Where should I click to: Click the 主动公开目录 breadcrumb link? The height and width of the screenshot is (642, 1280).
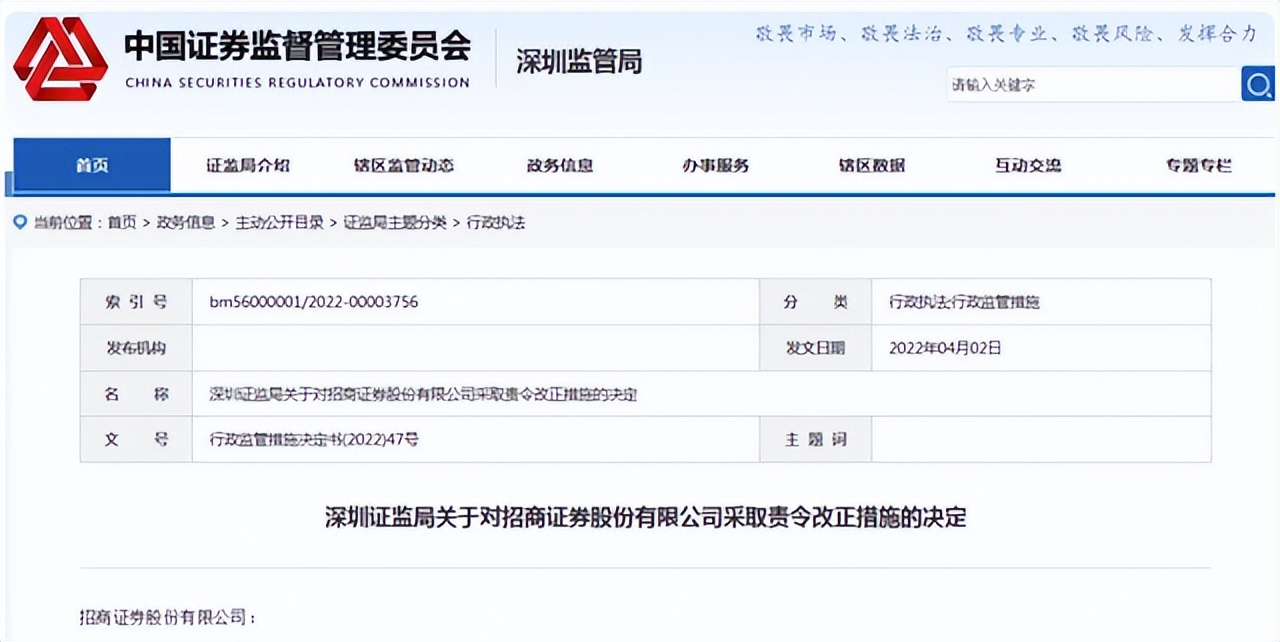click(x=280, y=222)
